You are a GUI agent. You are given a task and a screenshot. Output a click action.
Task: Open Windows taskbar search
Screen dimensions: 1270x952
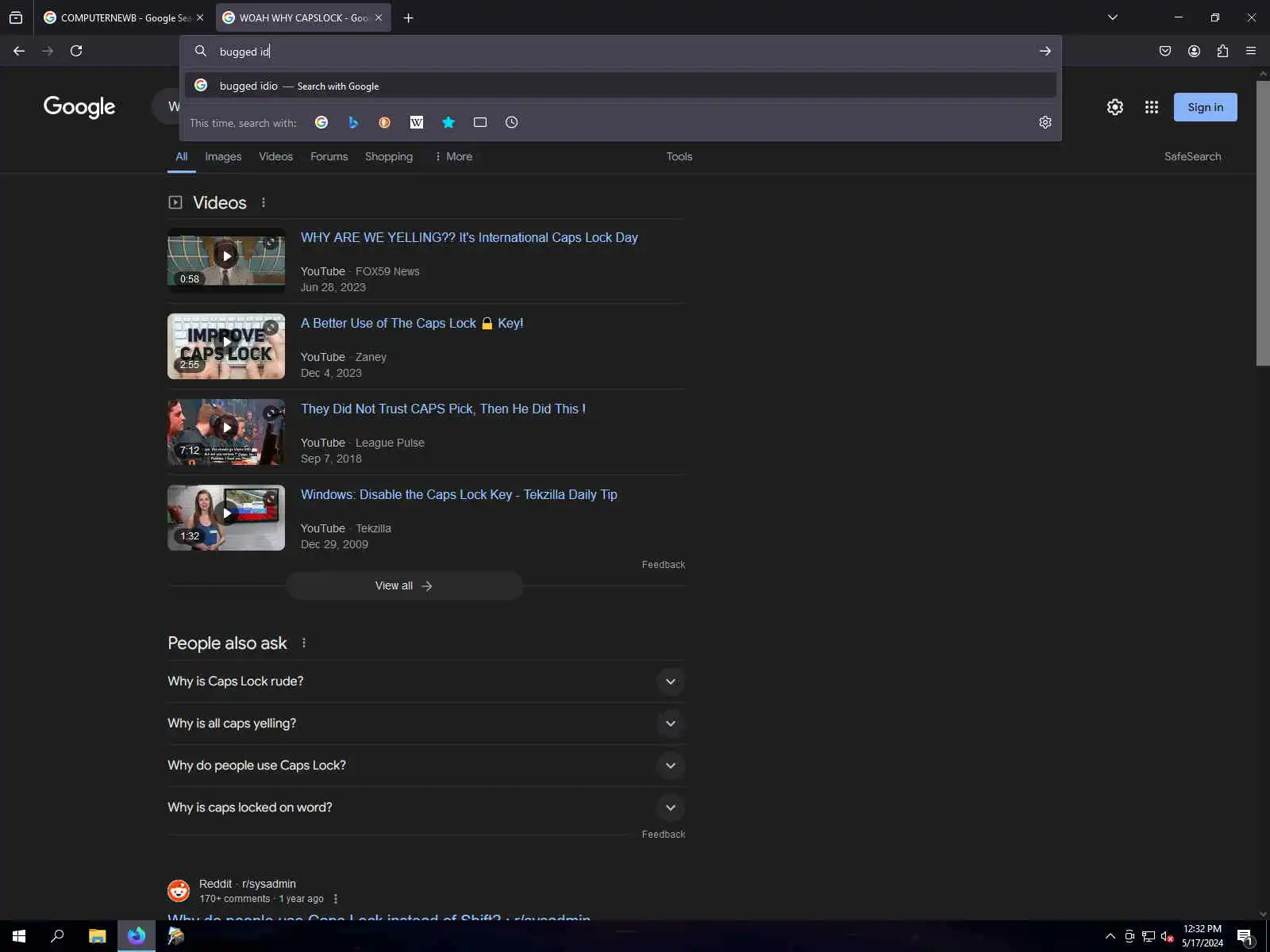click(x=57, y=936)
